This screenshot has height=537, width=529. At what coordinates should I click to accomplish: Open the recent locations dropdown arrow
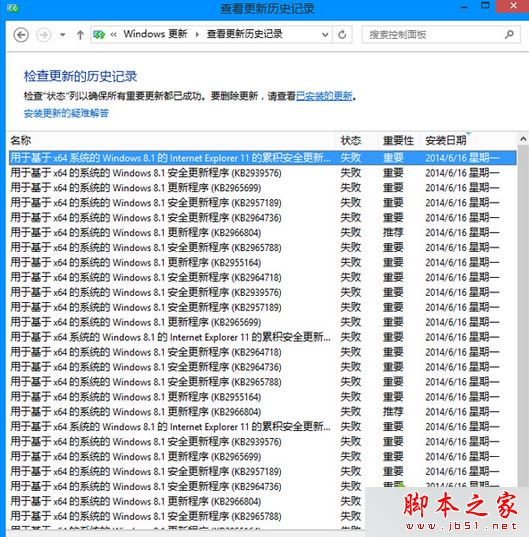click(63, 35)
